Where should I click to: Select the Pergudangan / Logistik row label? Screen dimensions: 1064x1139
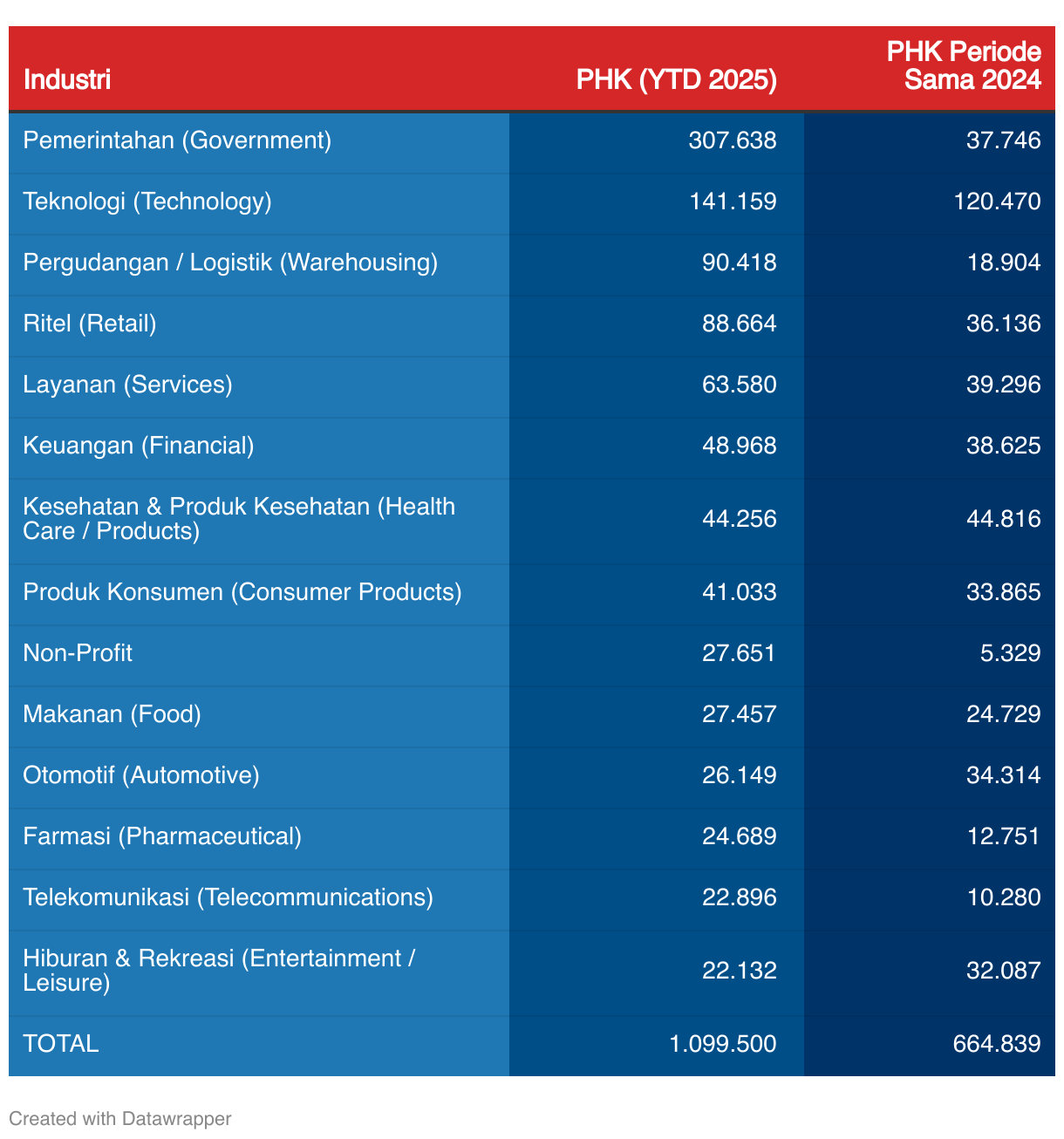point(230,263)
